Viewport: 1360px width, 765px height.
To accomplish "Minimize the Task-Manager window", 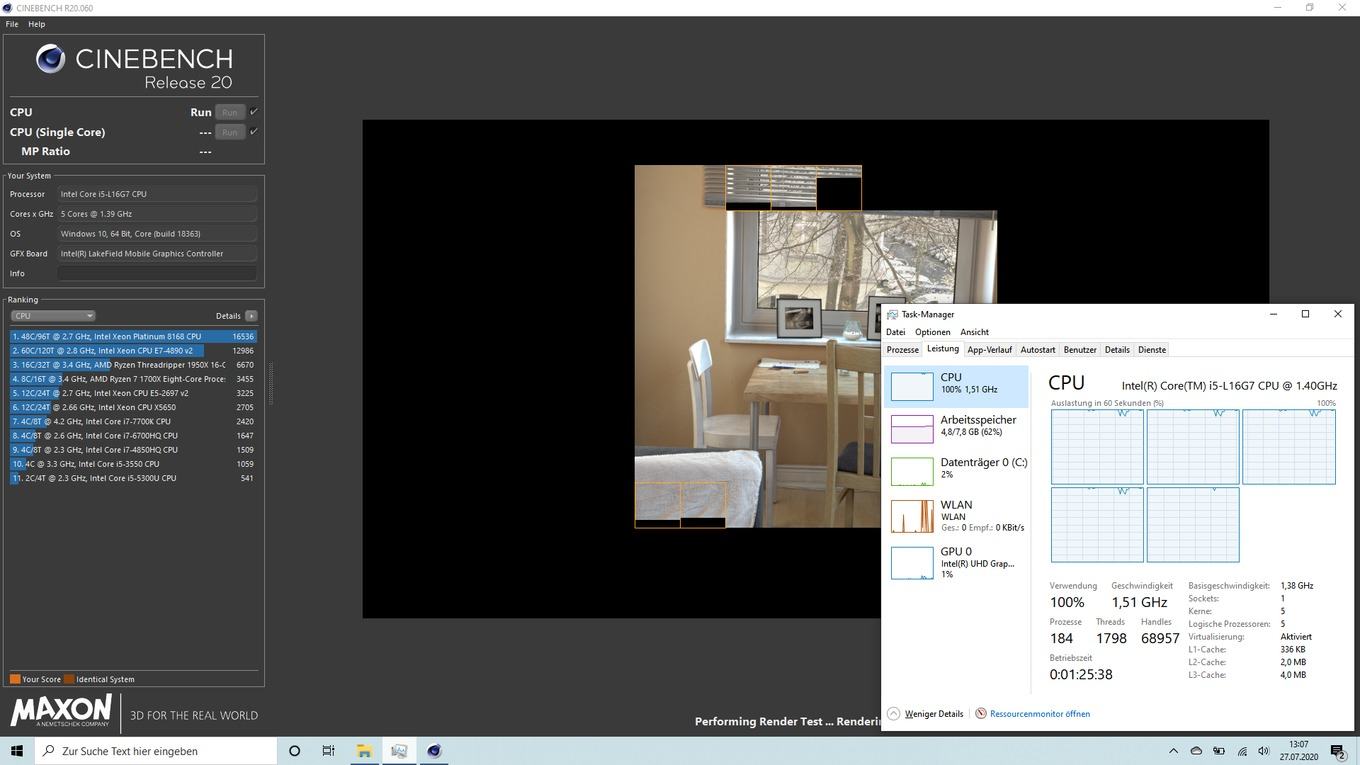I will (x=1273, y=314).
